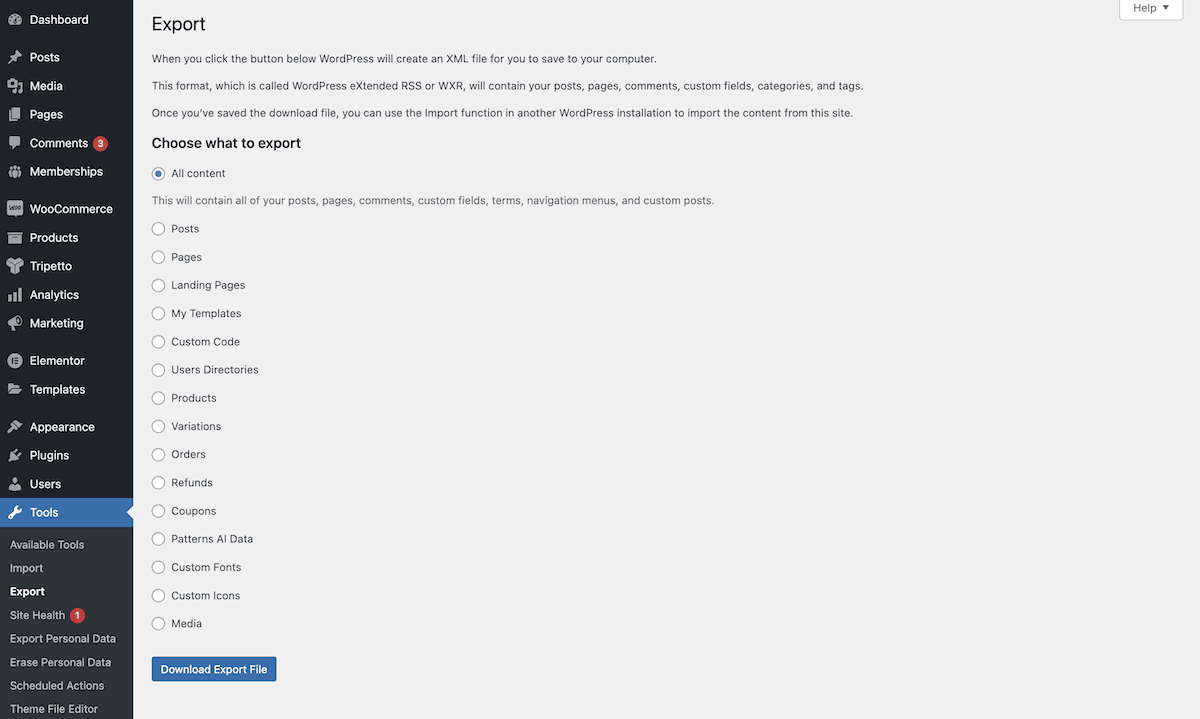Select the Media radio button
The height and width of the screenshot is (719, 1200).
[158, 624]
